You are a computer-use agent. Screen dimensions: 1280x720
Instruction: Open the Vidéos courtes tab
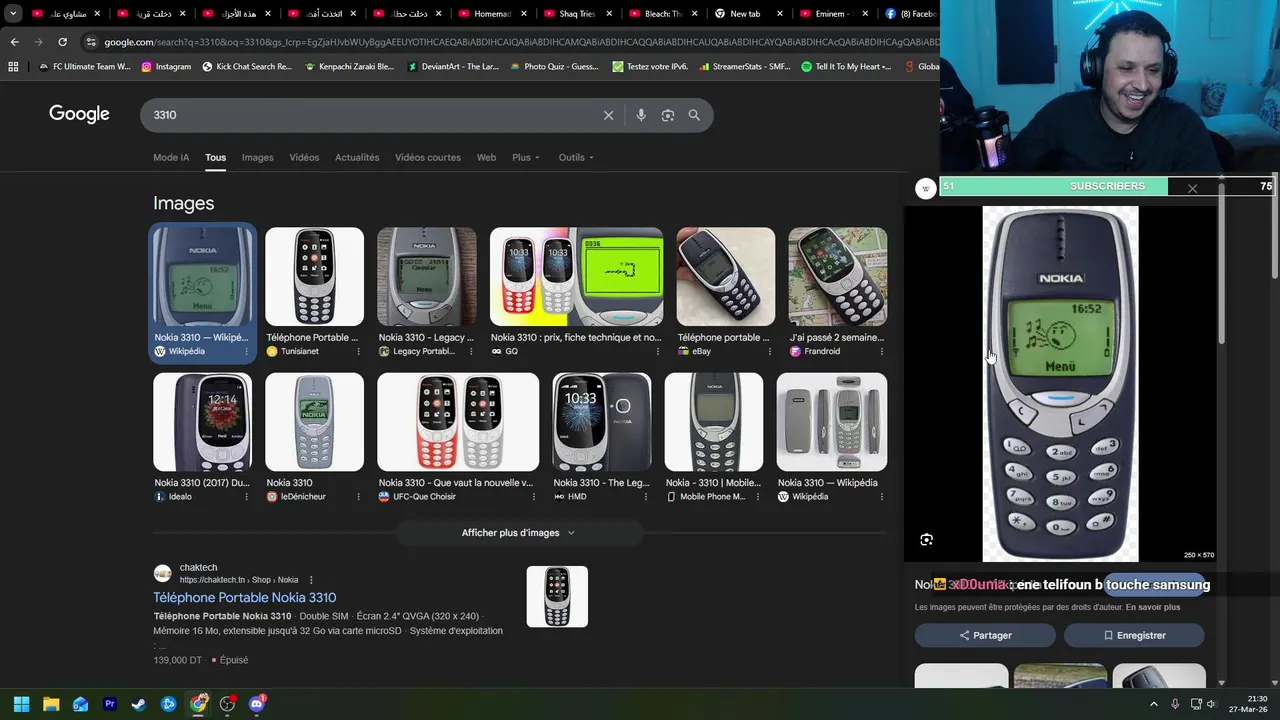pyautogui.click(x=428, y=157)
